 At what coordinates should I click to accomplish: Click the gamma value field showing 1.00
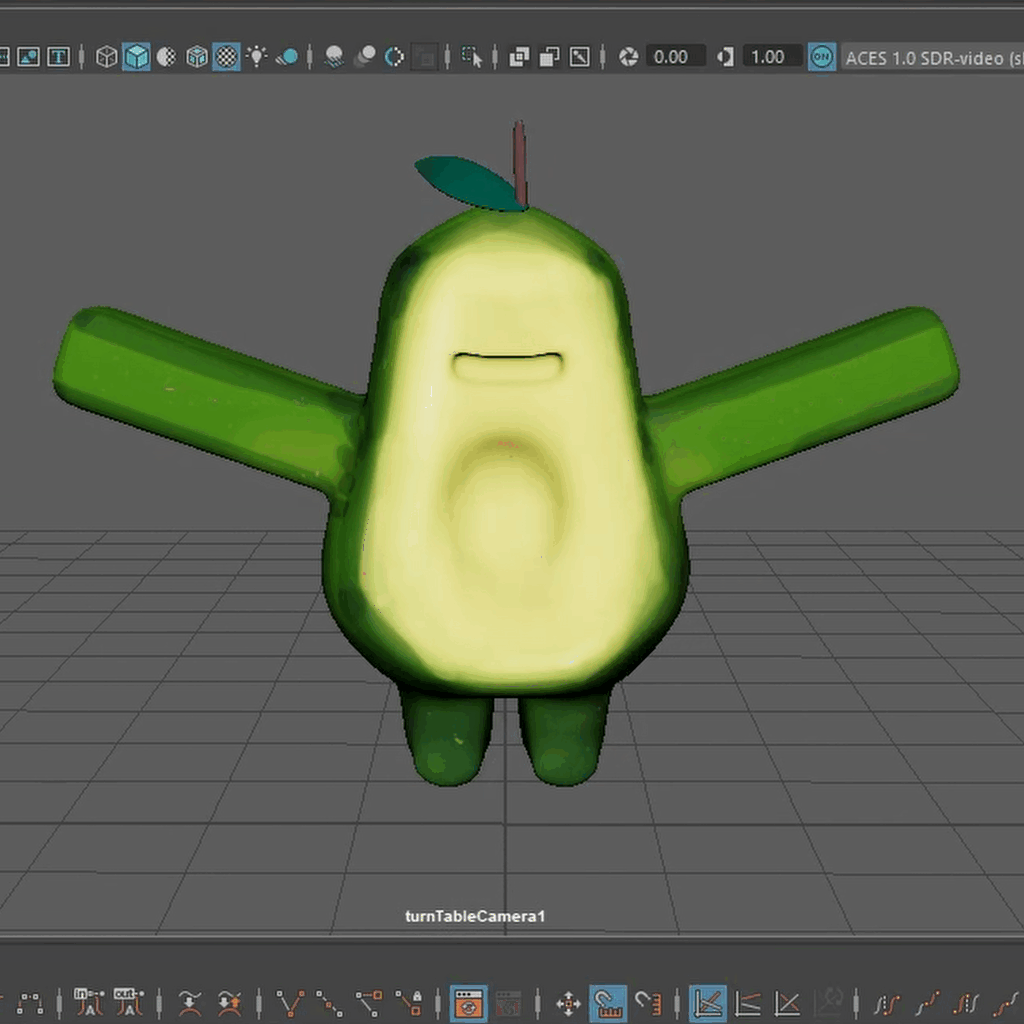pyautogui.click(x=768, y=57)
